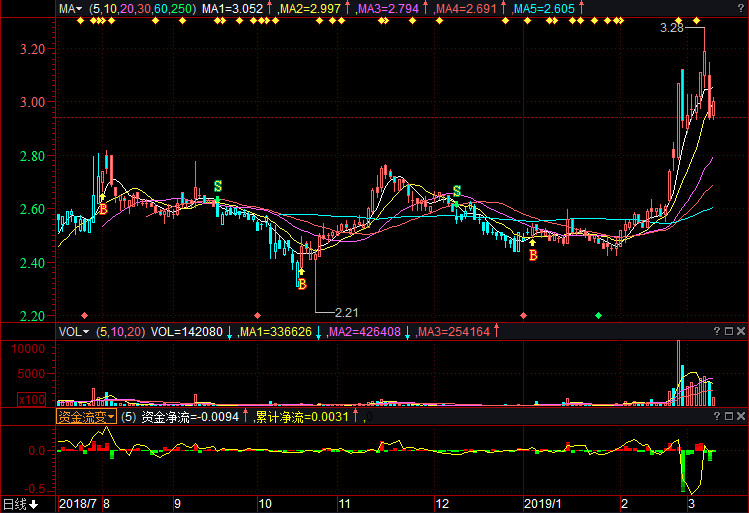Select the MA4=2.691 value
This screenshot has height=513, width=749.
click(467, 9)
